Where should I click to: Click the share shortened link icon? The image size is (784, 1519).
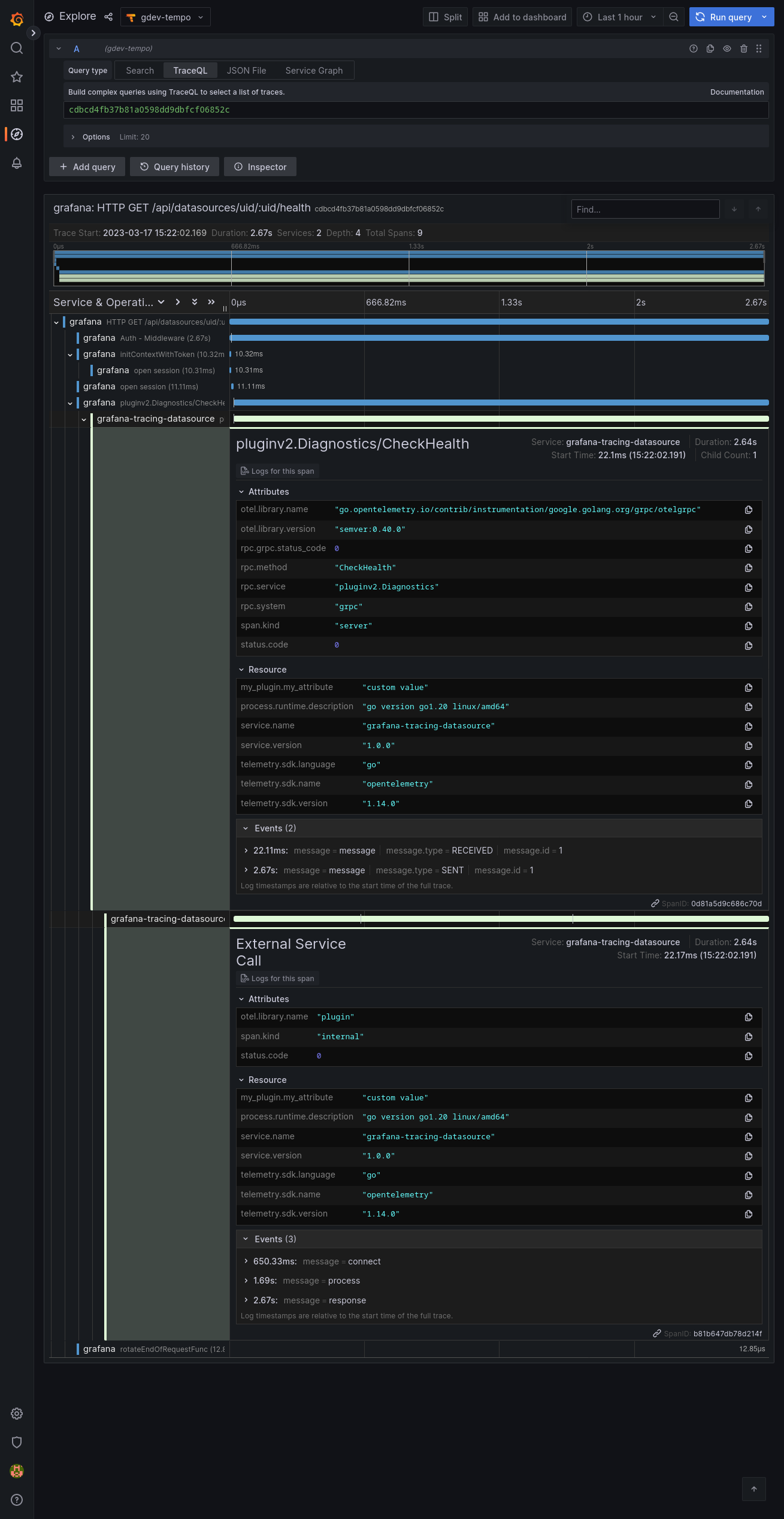pyautogui.click(x=108, y=17)
